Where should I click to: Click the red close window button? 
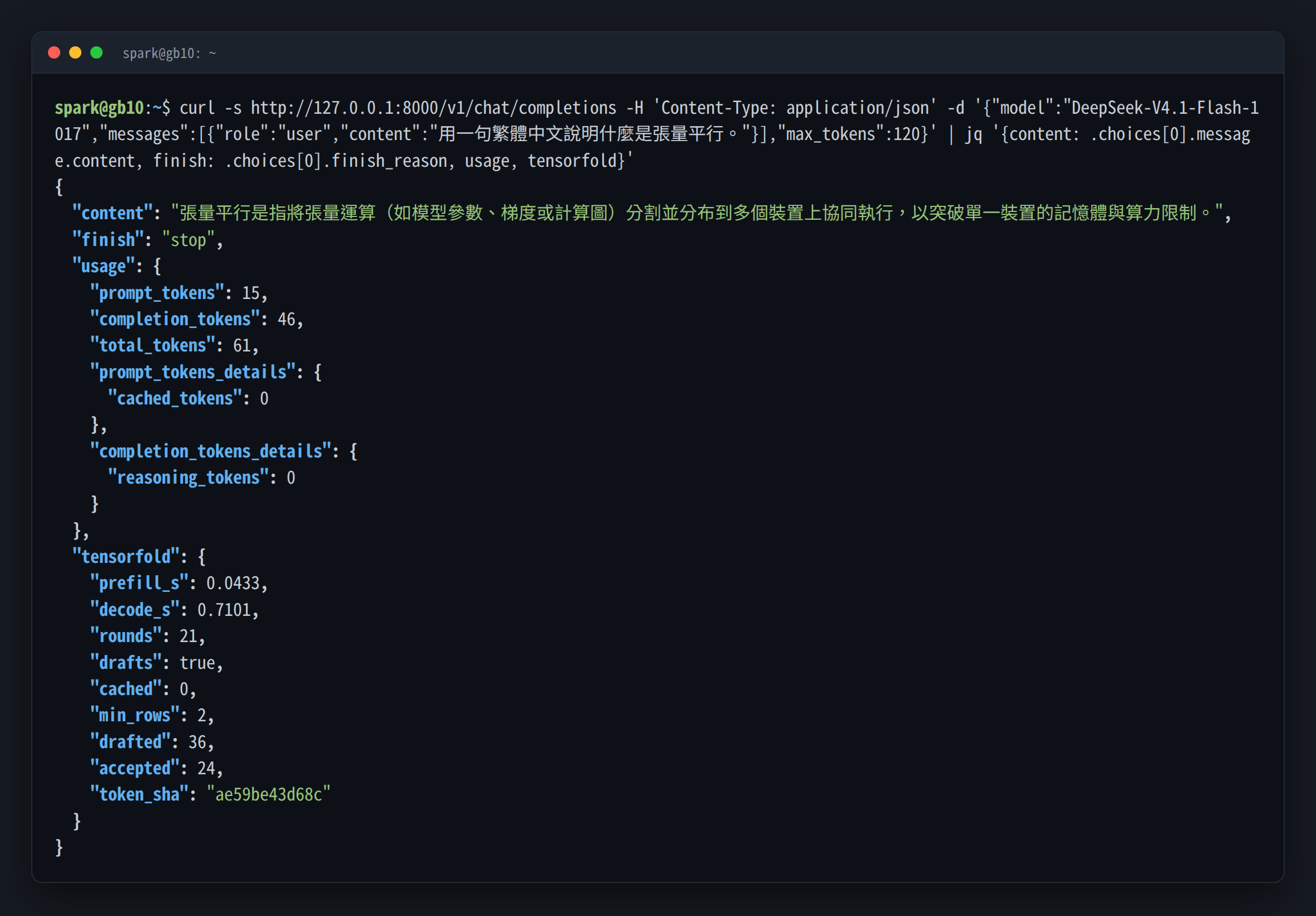tap(55, 53)
